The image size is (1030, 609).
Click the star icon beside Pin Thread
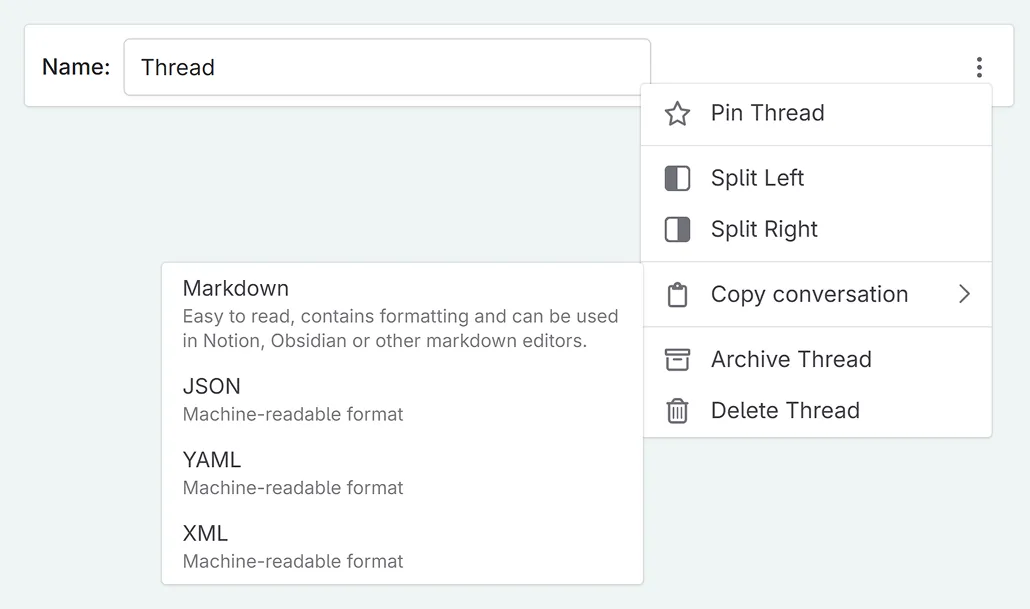coord(677,114)
